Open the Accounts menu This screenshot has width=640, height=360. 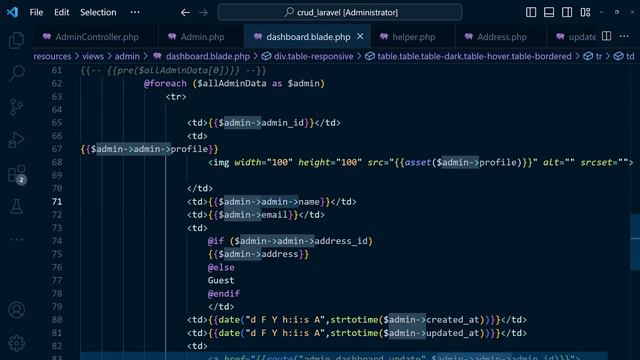point(16,310)
